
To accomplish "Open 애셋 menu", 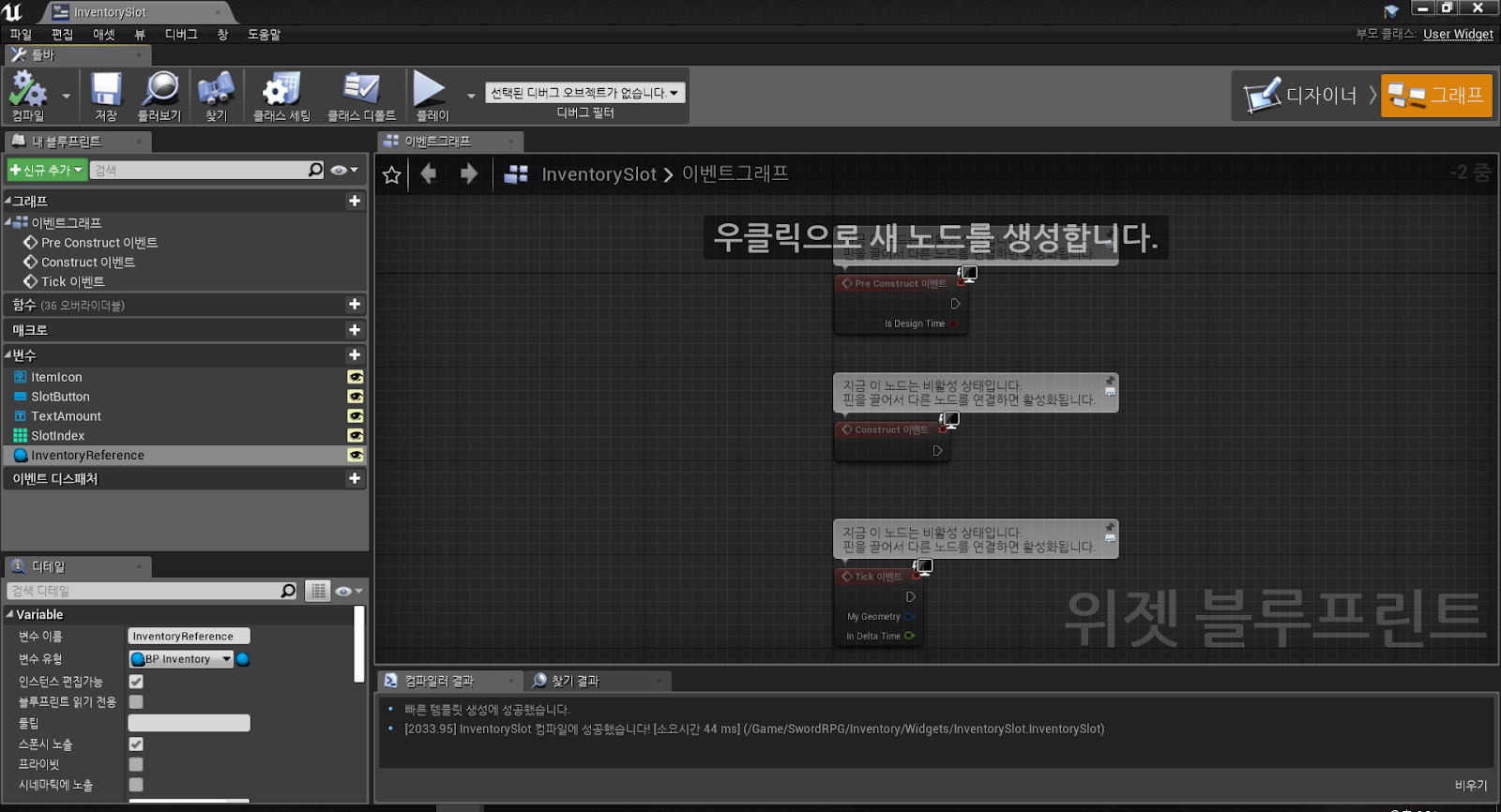I will 104,35.
